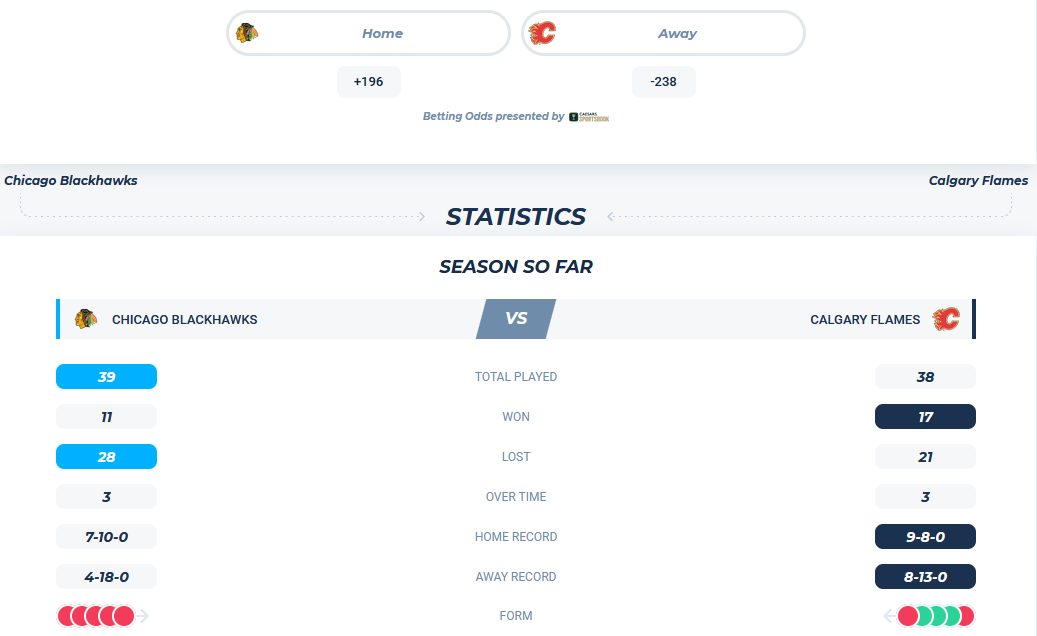Click the Caesars Sportsbook logo

click(589, 117)
